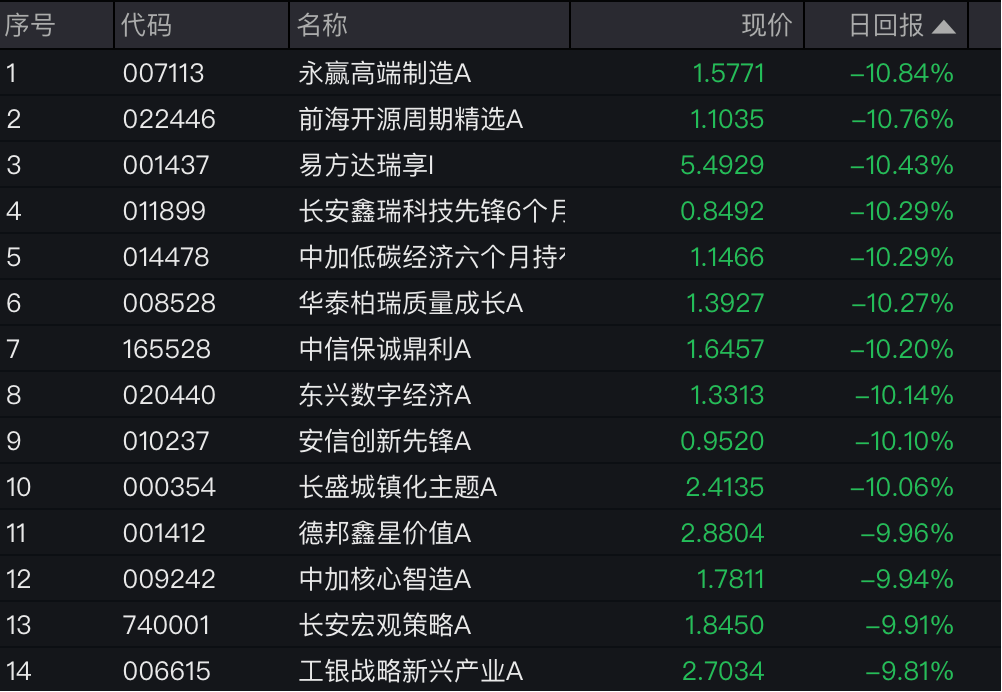Click price 2.7034

click(x=723, y=671)
